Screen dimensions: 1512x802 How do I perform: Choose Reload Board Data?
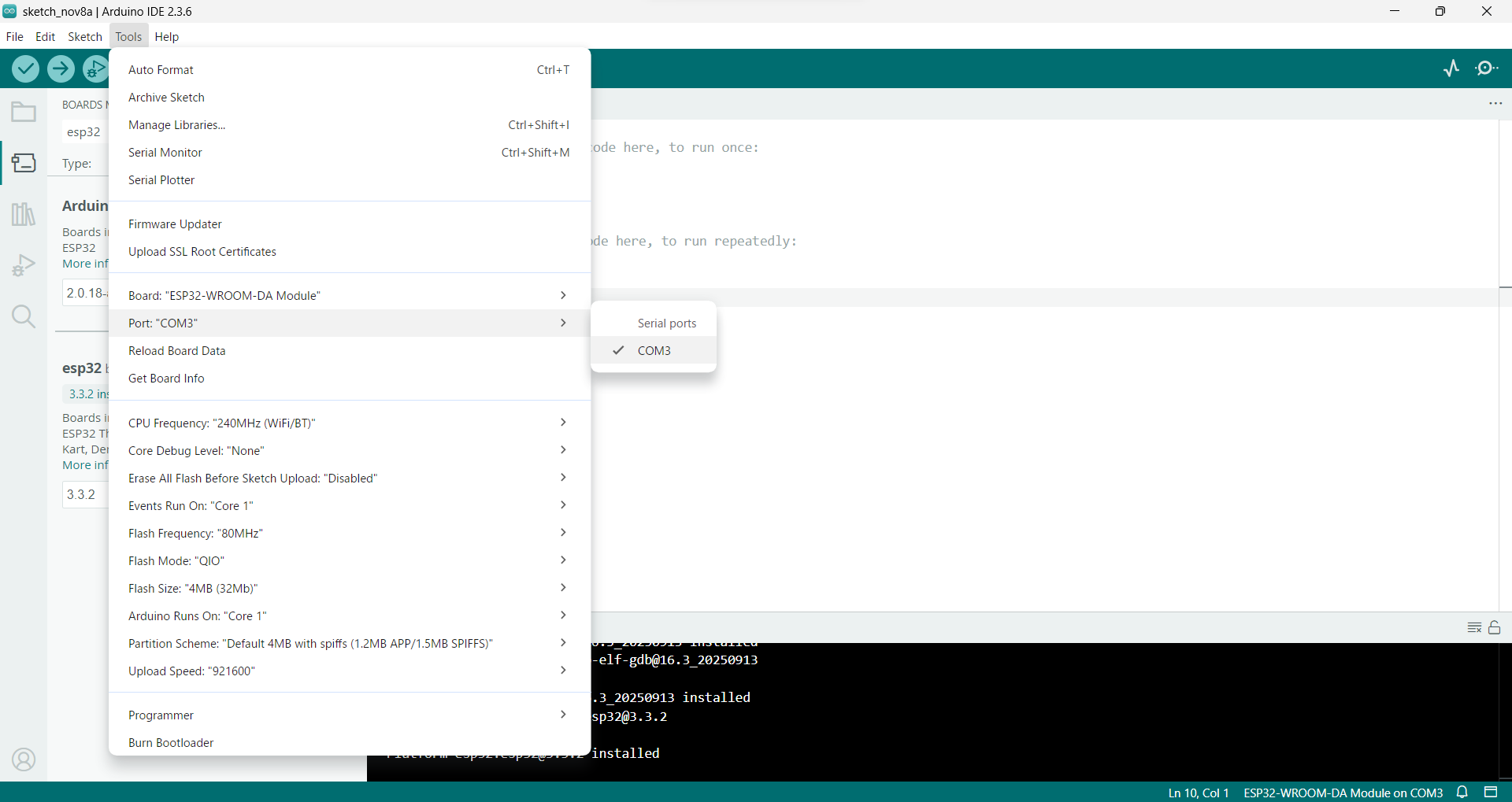350,351
